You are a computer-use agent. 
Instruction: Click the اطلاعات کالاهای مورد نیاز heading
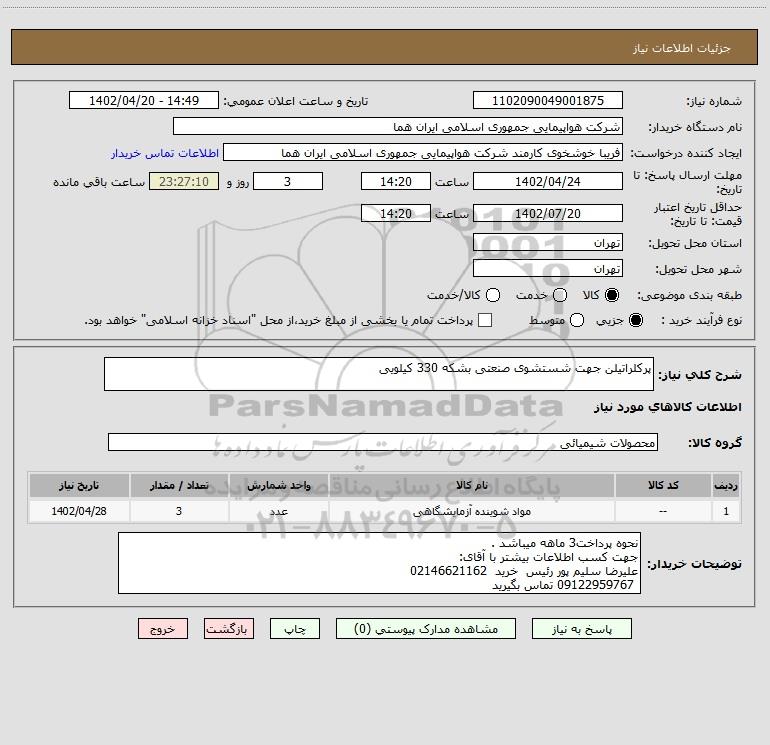667,407
